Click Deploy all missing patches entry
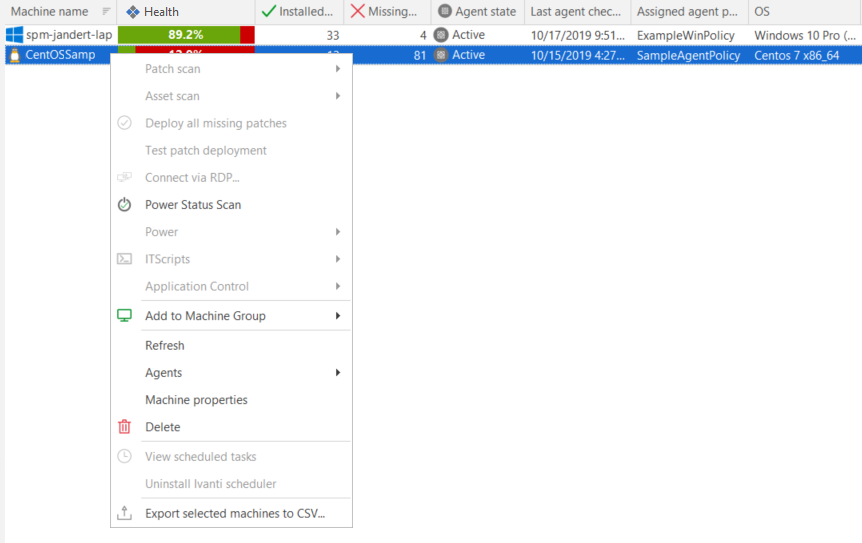The height and width of the screenshot is (543, 862). pos(231,123)
